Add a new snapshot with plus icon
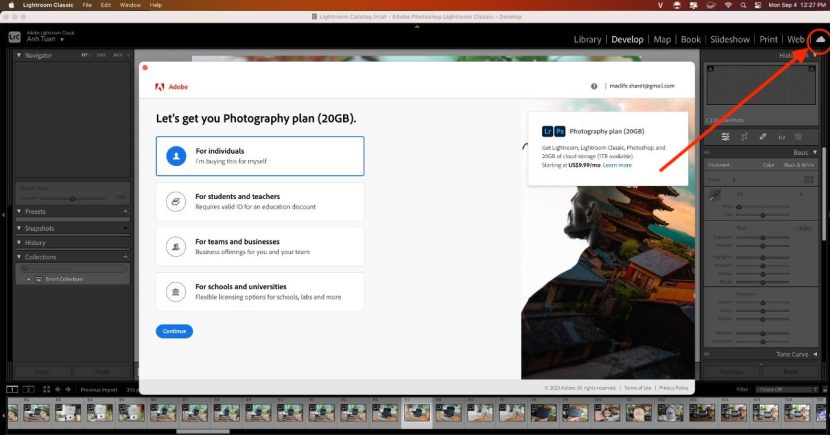 (x=125, y=228)
